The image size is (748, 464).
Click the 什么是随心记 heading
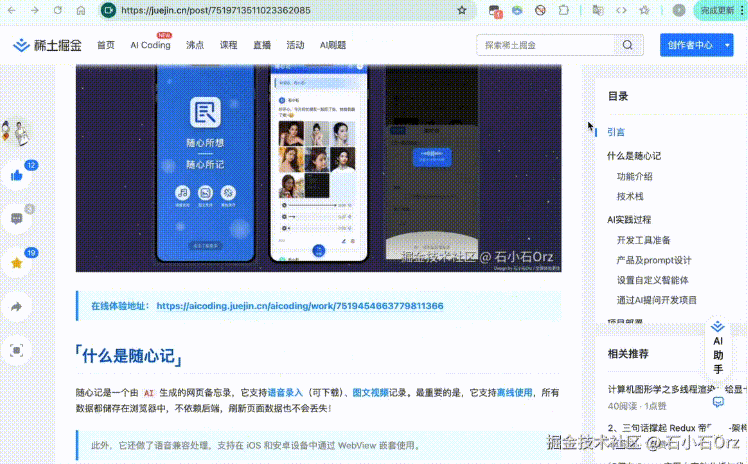point(128,356)
